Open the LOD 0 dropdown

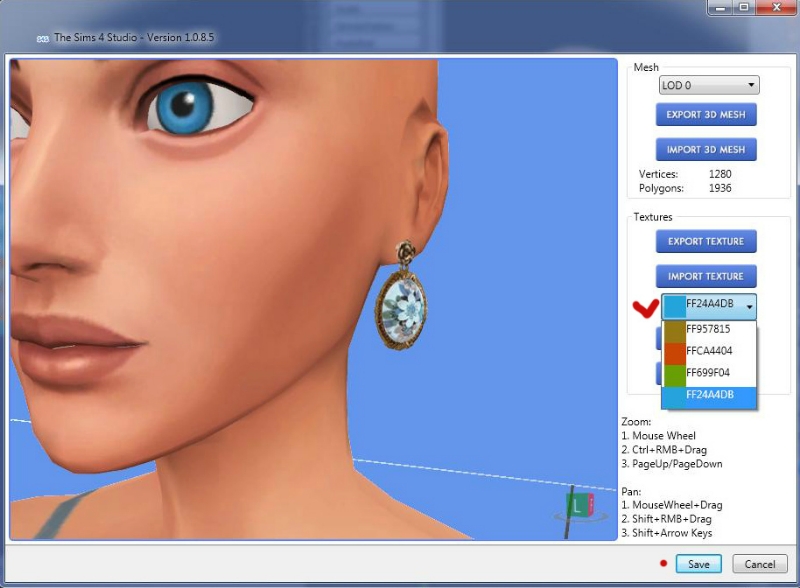709,86
